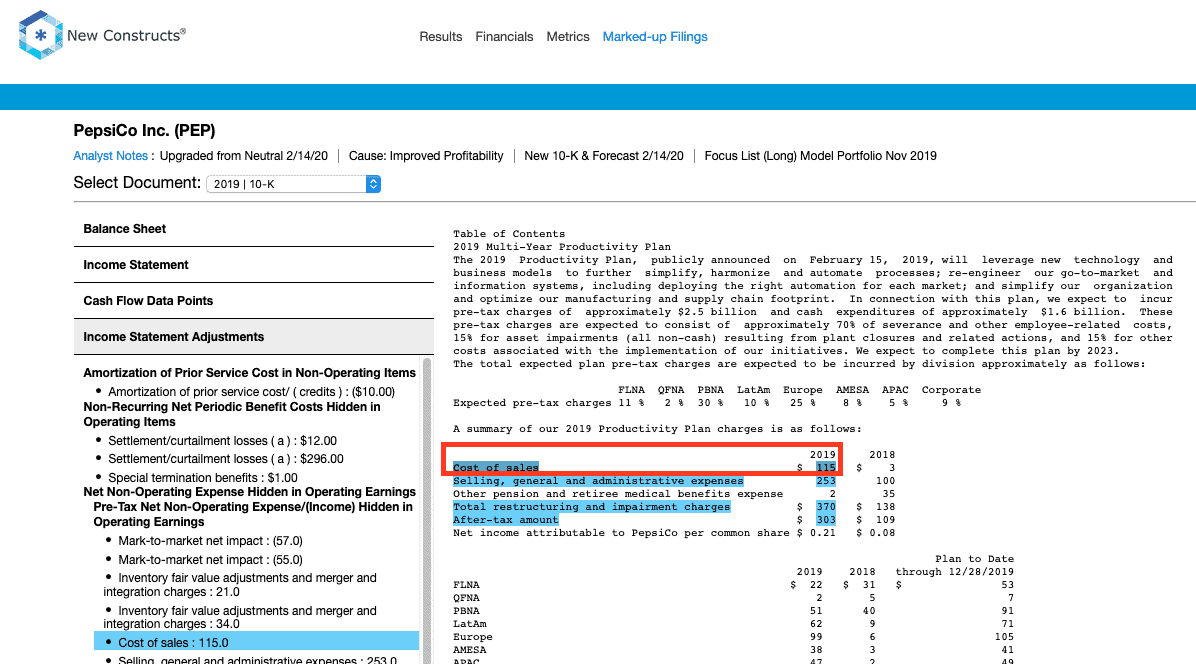Viewport: 1196px width, 664px height.
Task: Click the highlighted 115 value
Action: pyautogui.click(x=826, y=467)
